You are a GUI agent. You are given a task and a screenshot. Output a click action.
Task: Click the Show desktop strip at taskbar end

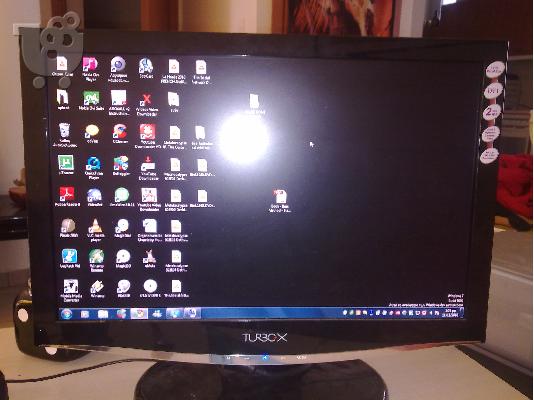462,313
